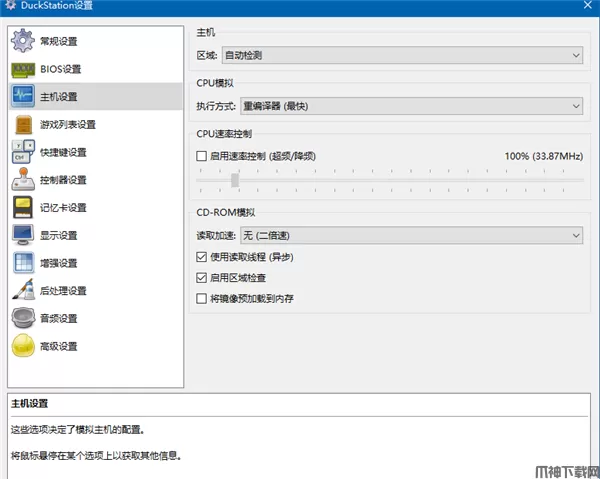Open 后处理设置 category

point(95,290)
